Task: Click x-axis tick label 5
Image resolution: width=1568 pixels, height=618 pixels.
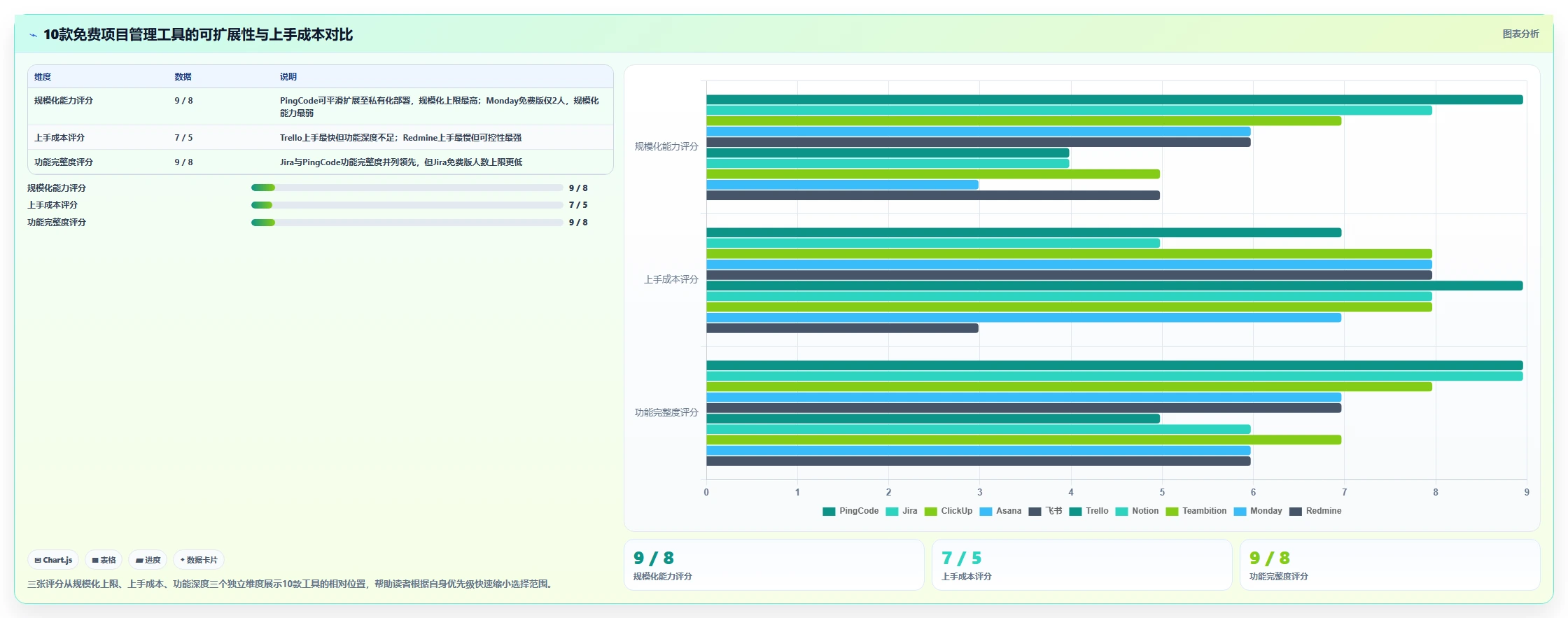Action: point(1162,493)
